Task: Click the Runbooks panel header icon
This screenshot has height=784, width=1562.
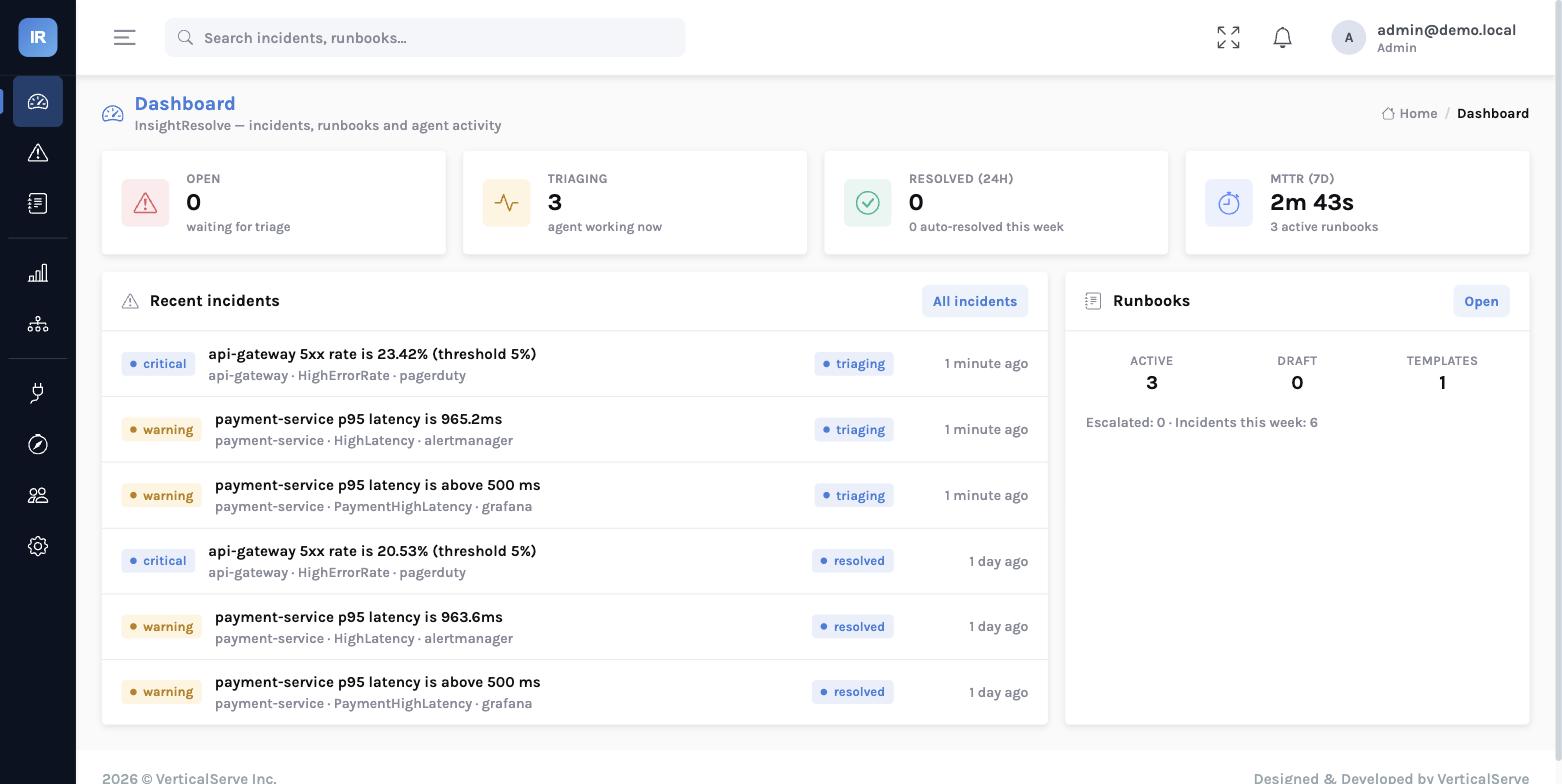Action: pos(1093,301)
